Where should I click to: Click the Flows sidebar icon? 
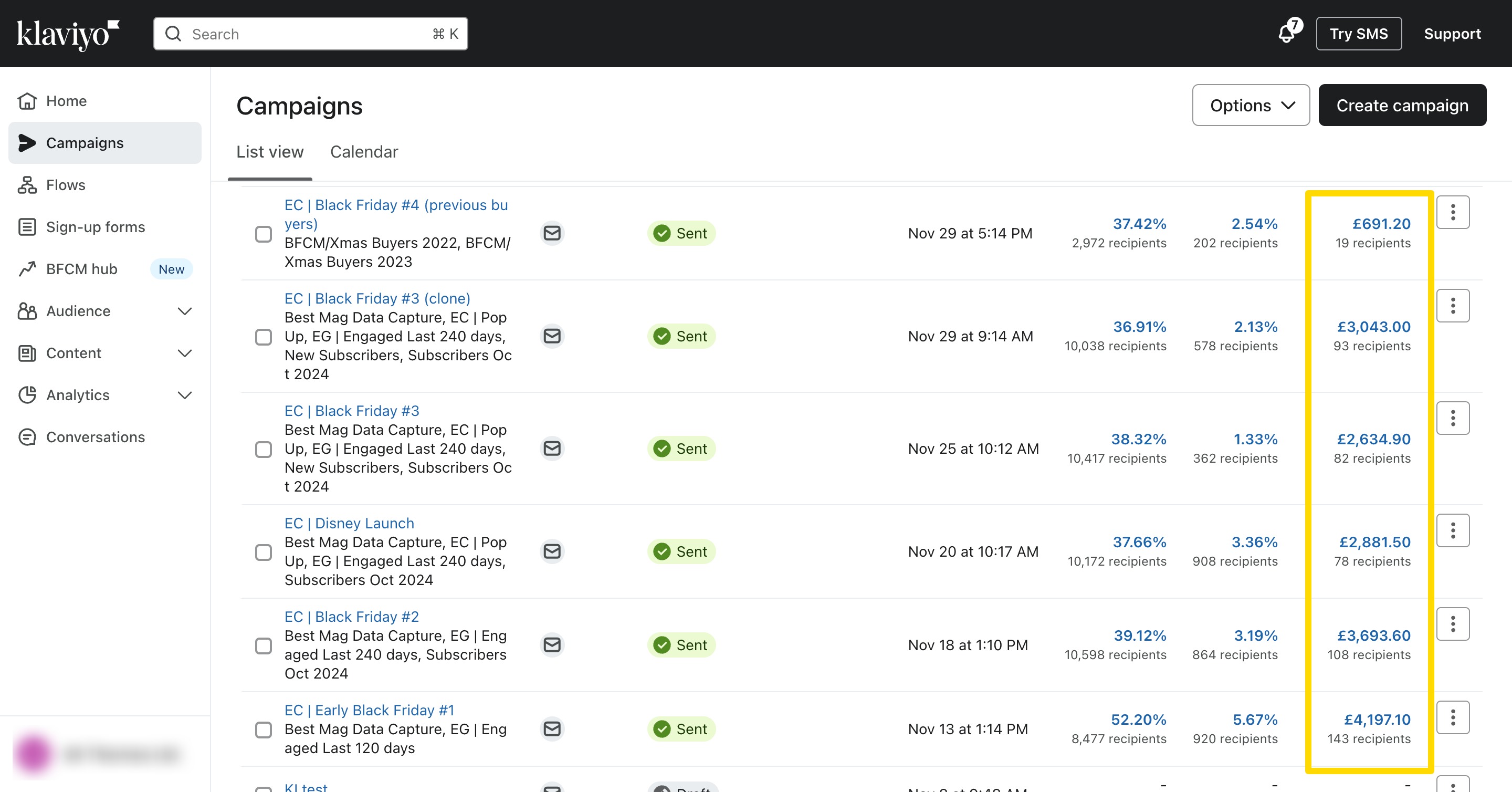pyautogui.click(x=27, y=185)
